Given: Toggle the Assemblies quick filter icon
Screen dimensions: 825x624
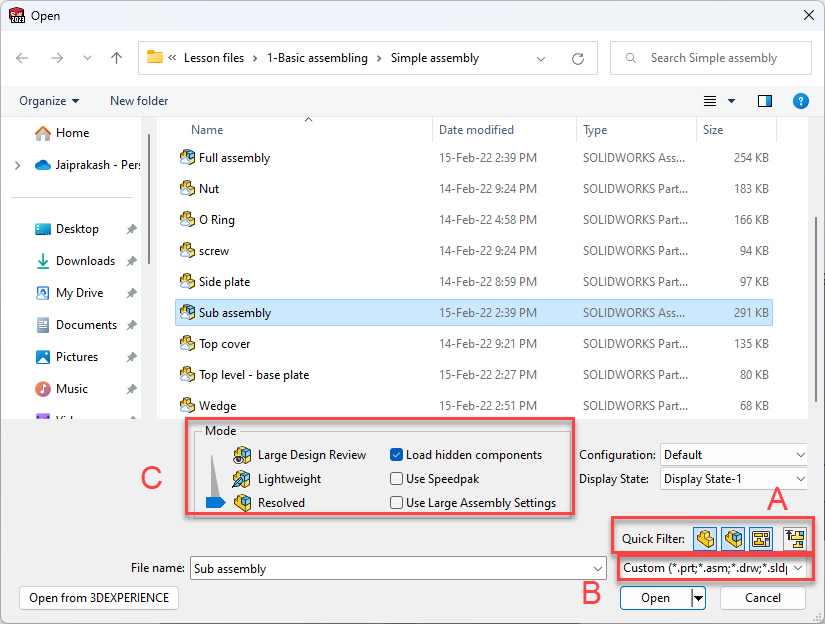Looking at the screenshot, I should [733, 539].
